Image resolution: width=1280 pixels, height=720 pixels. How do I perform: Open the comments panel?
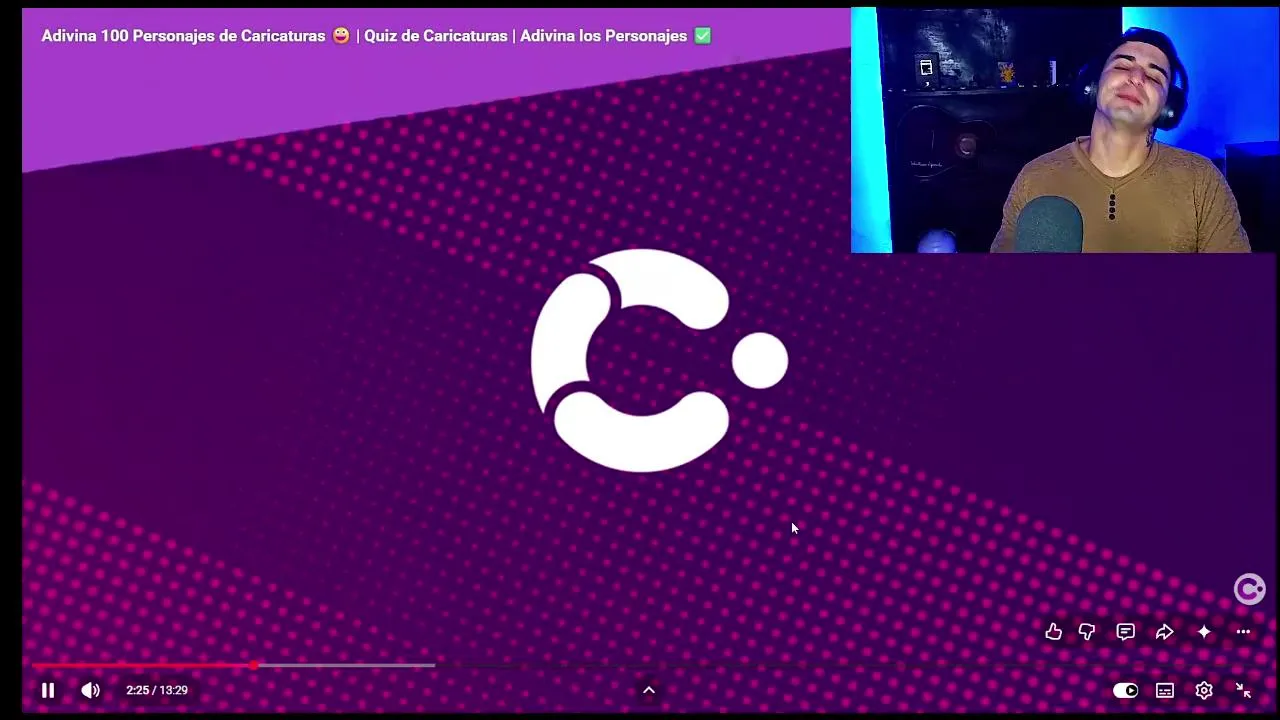click(x=1126, y=632)
